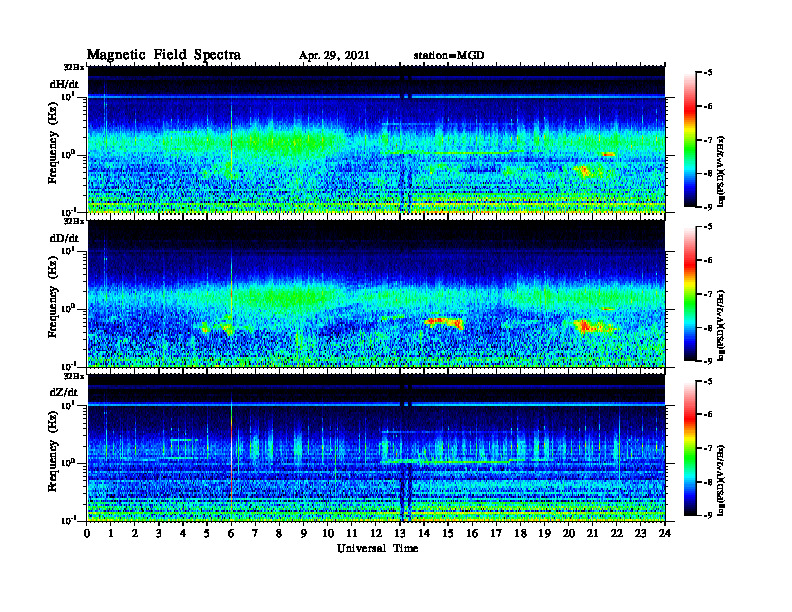Click hour 22 on the Universal Time axis
This screenshot has width=792, height=612.
(x=617, y=533)
